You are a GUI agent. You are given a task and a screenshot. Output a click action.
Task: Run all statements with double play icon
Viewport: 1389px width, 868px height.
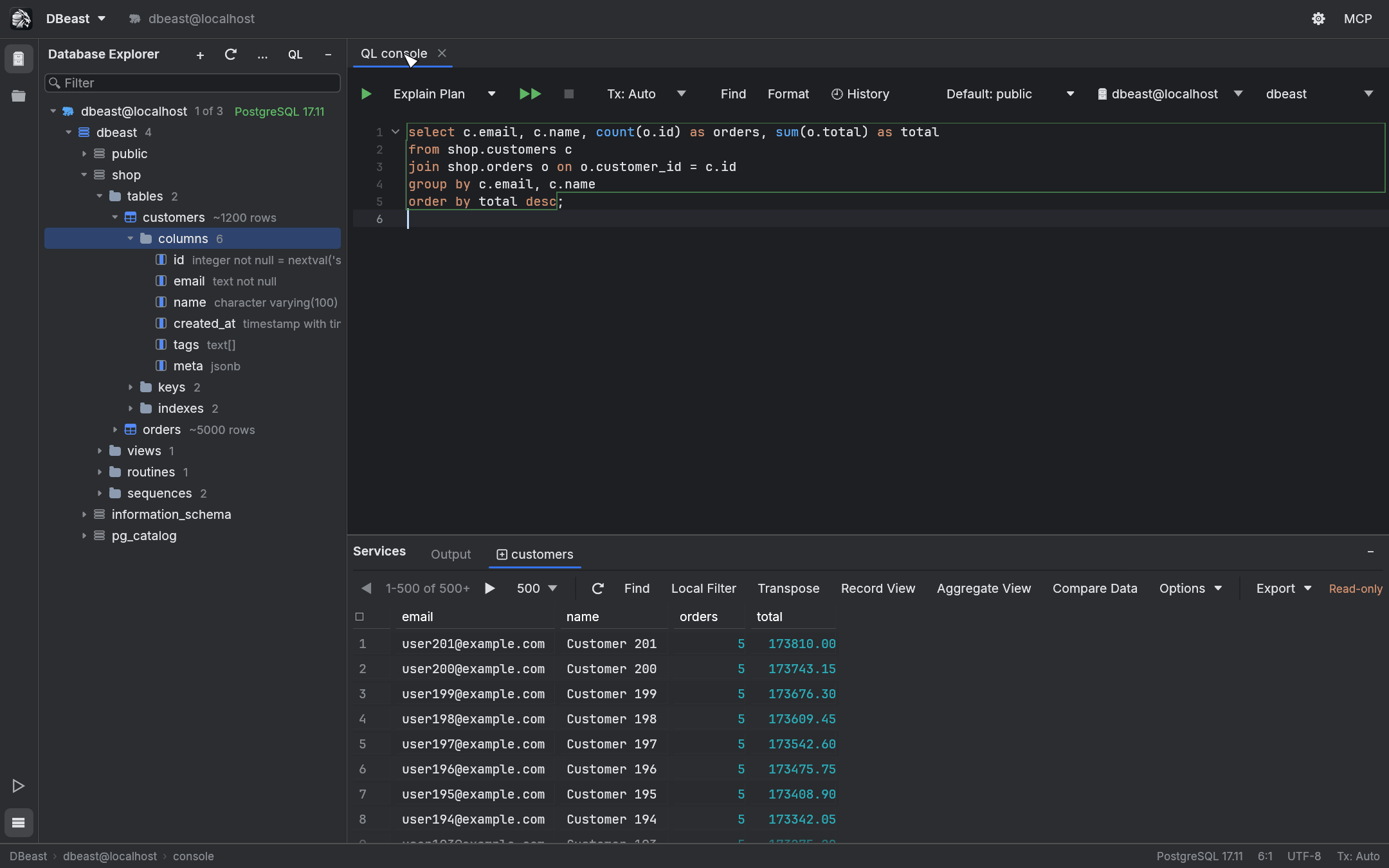(x=531, y=94)
